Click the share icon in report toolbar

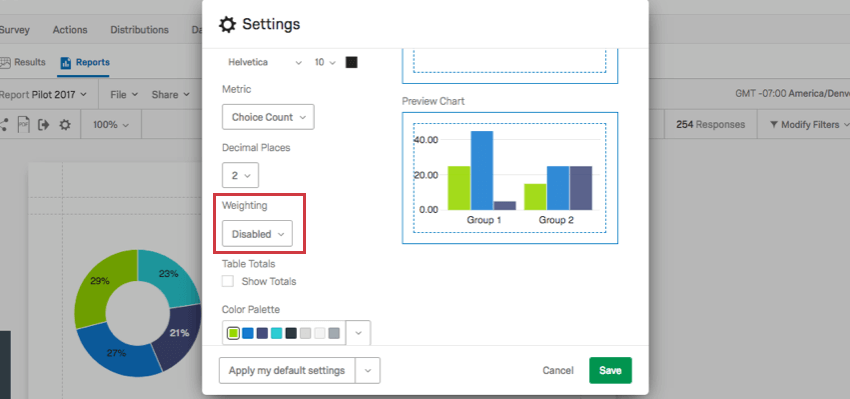coord(3,125)
